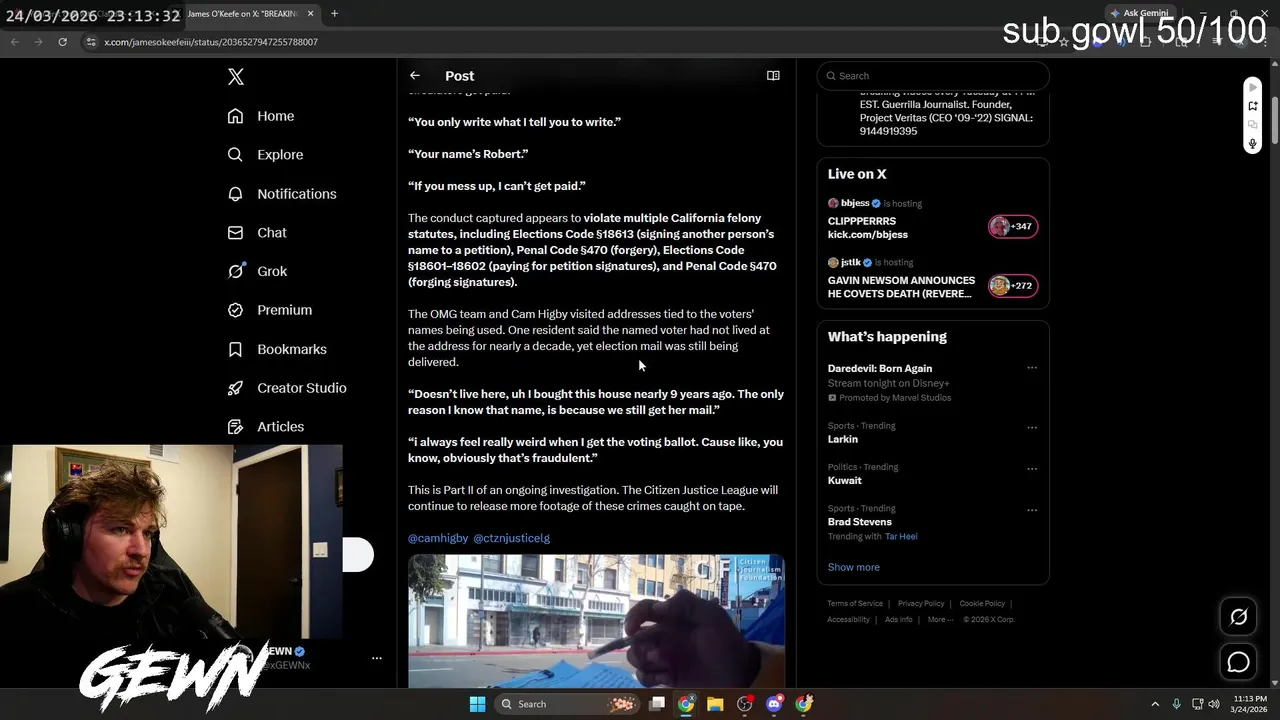Open the Windows Start menu
Screen dimensions: 1280x720
pos(478,704)
